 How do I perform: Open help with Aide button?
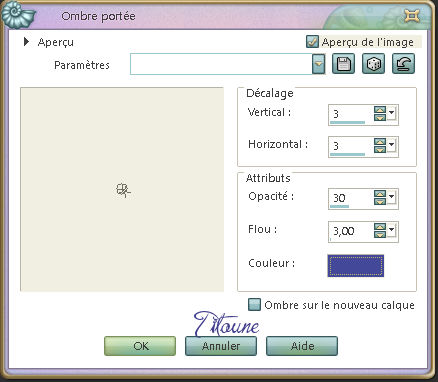tap(302, 346)
